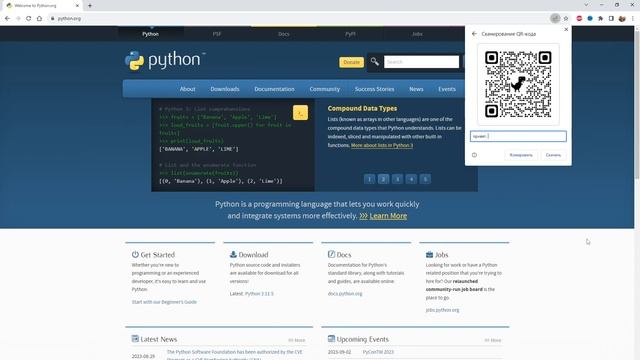Switch to the PyPI top tab
This screenshot has height=360, width=640.
coord(350,34)
